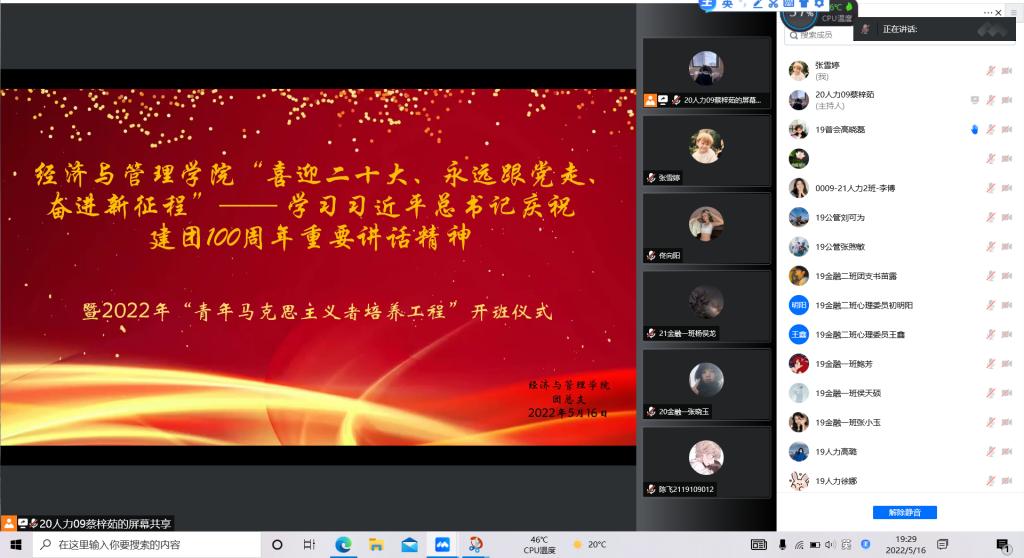
Task: Toggle microphone for 19公管刘可为
Action: point(990,217)
